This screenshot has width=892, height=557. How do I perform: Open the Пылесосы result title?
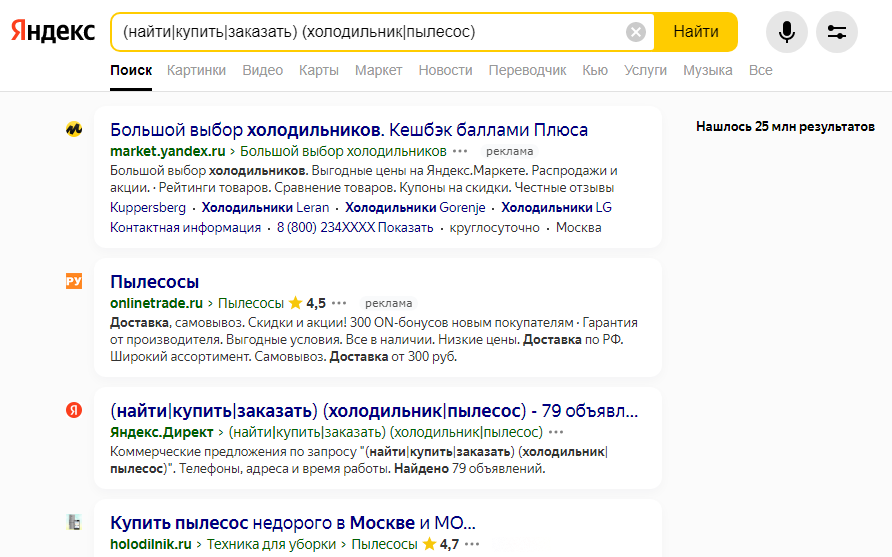(x=155, y=282)
